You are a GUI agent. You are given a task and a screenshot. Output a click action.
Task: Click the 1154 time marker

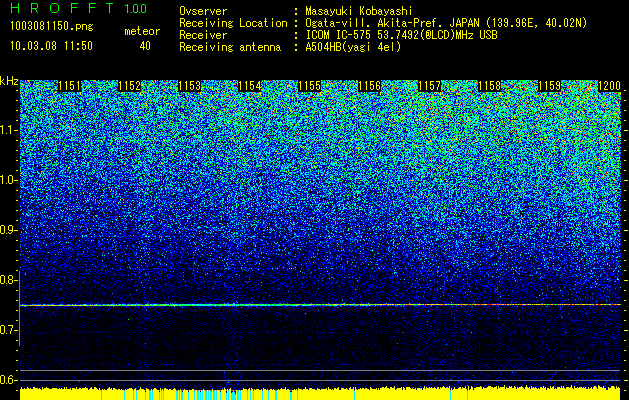pos(250,86)
